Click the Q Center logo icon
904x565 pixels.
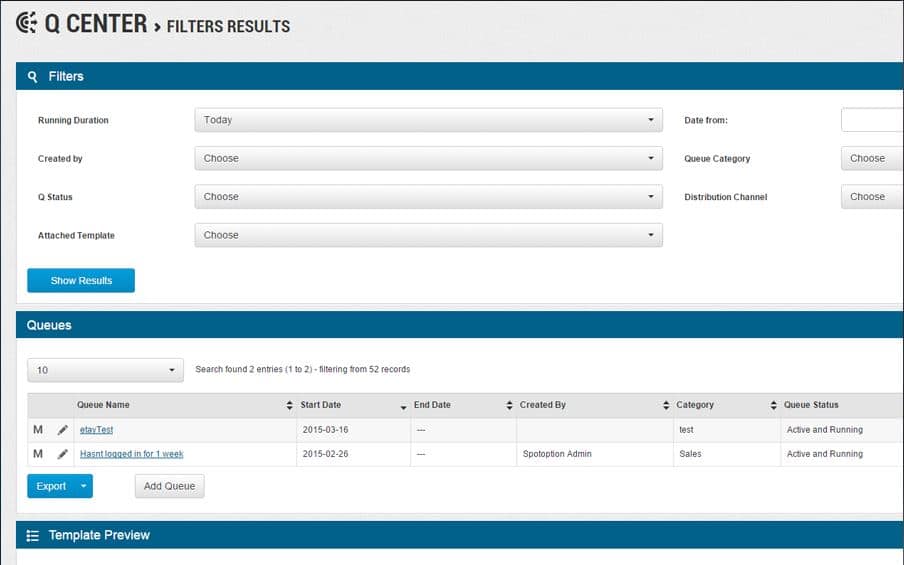tap(26, 23)
